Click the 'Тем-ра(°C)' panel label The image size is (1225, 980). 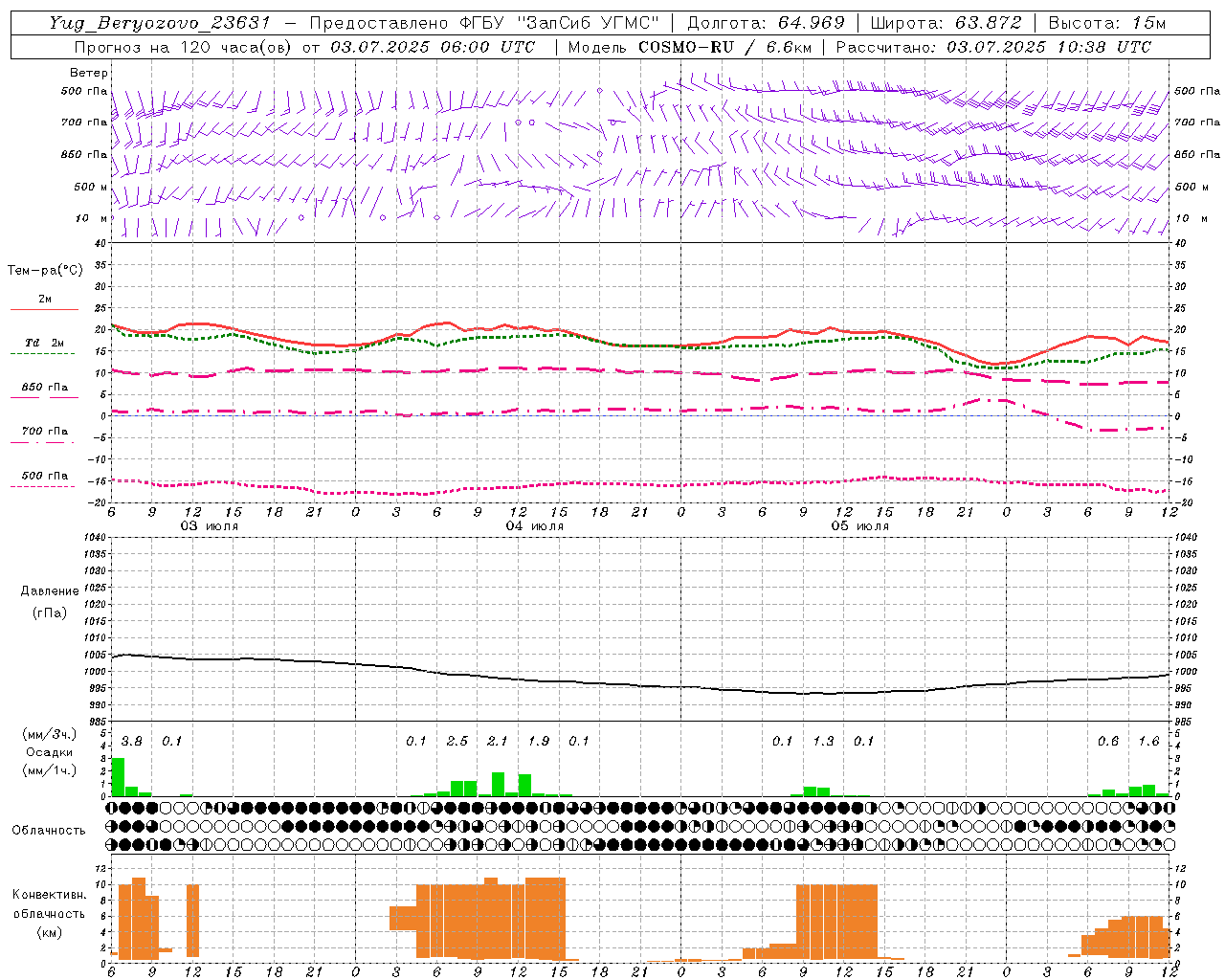(45, 271)
